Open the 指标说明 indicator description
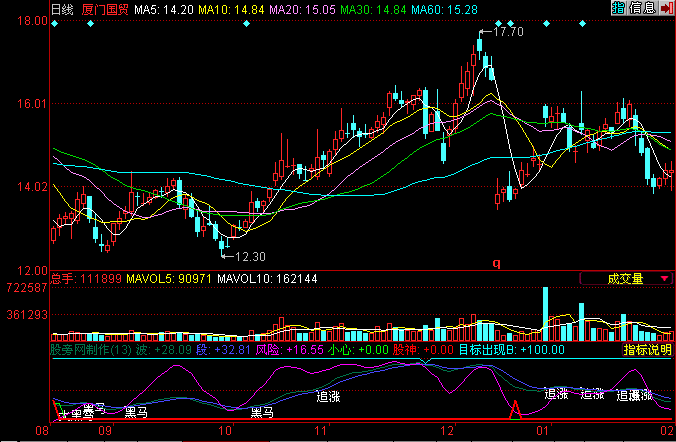 tap(647, 350)
